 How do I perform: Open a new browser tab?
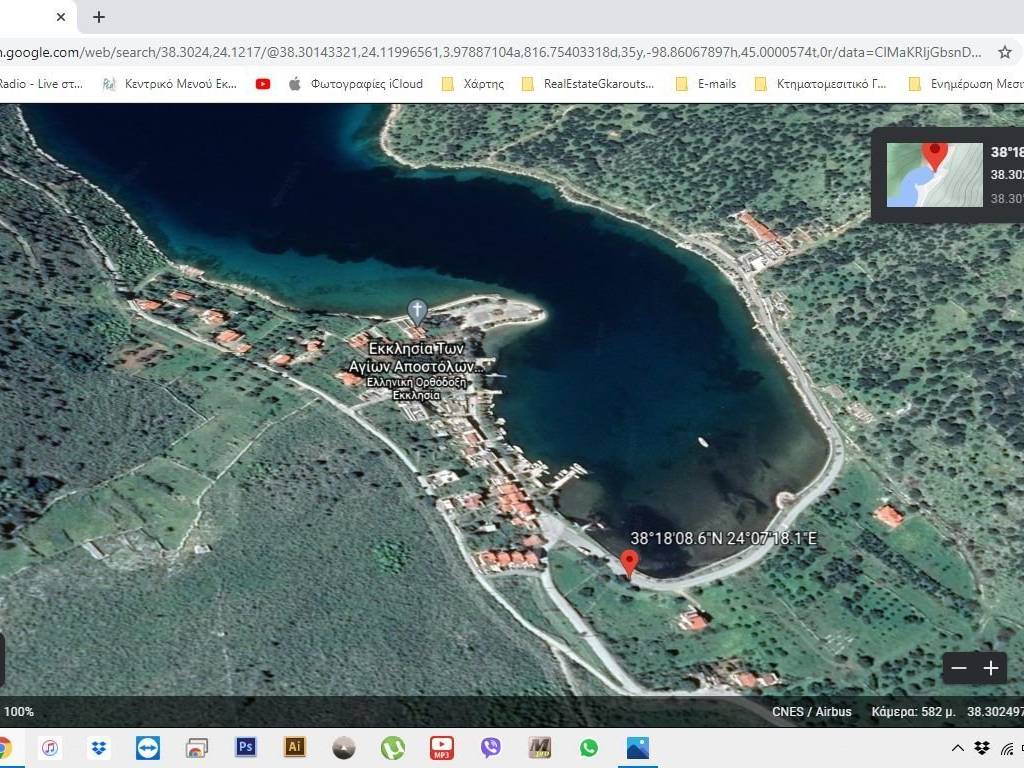point(98,17)
